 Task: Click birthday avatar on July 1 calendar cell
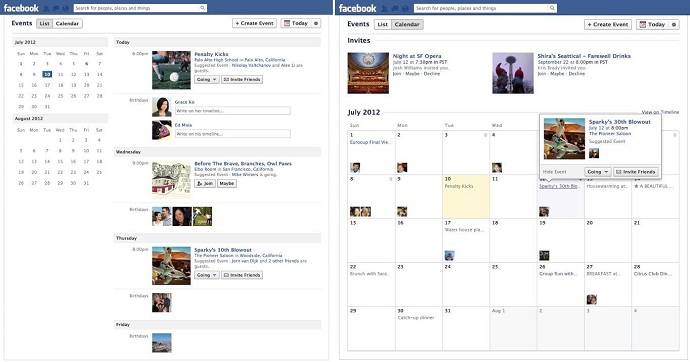355,167
